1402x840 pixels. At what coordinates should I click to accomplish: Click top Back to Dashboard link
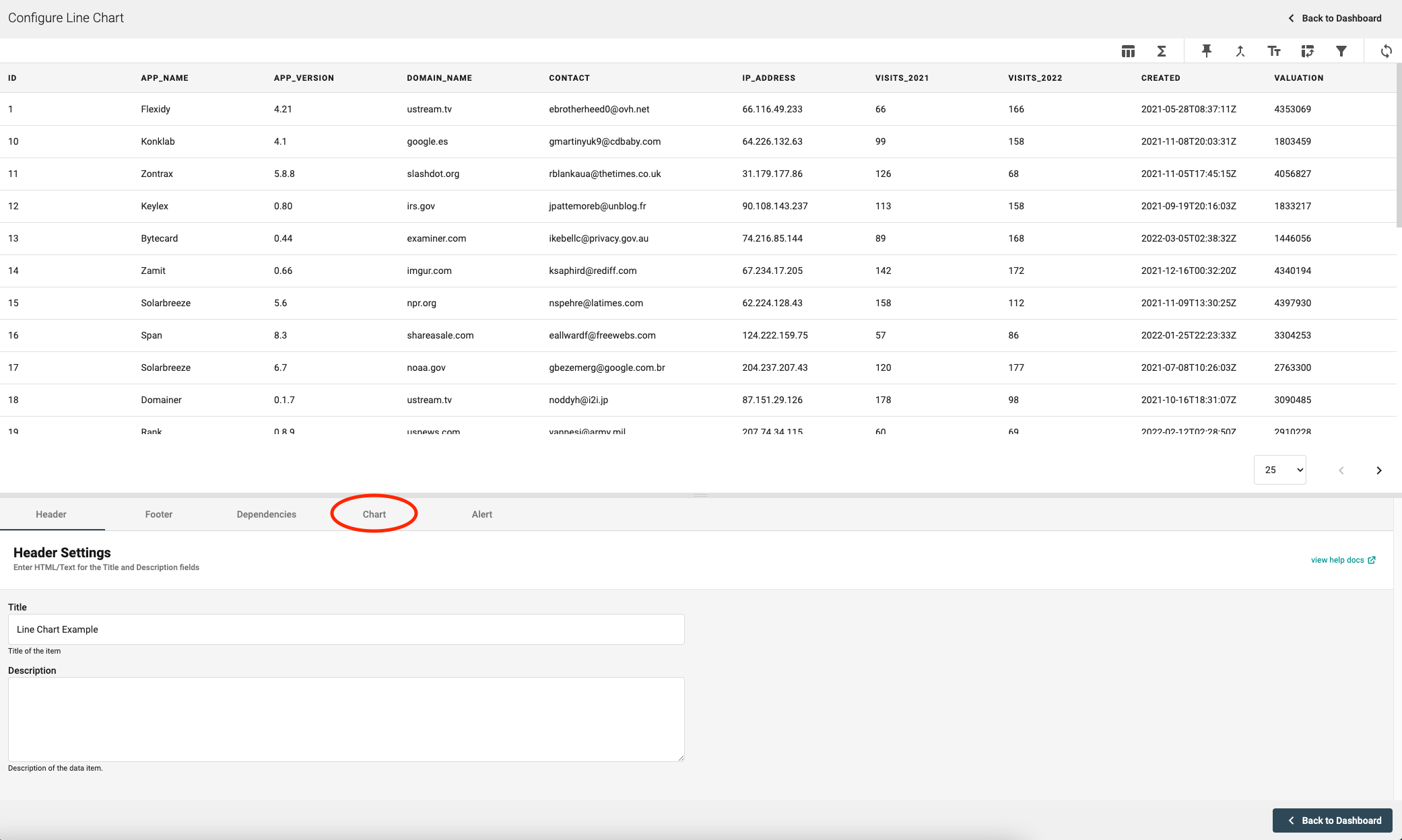pos(1335,18)
